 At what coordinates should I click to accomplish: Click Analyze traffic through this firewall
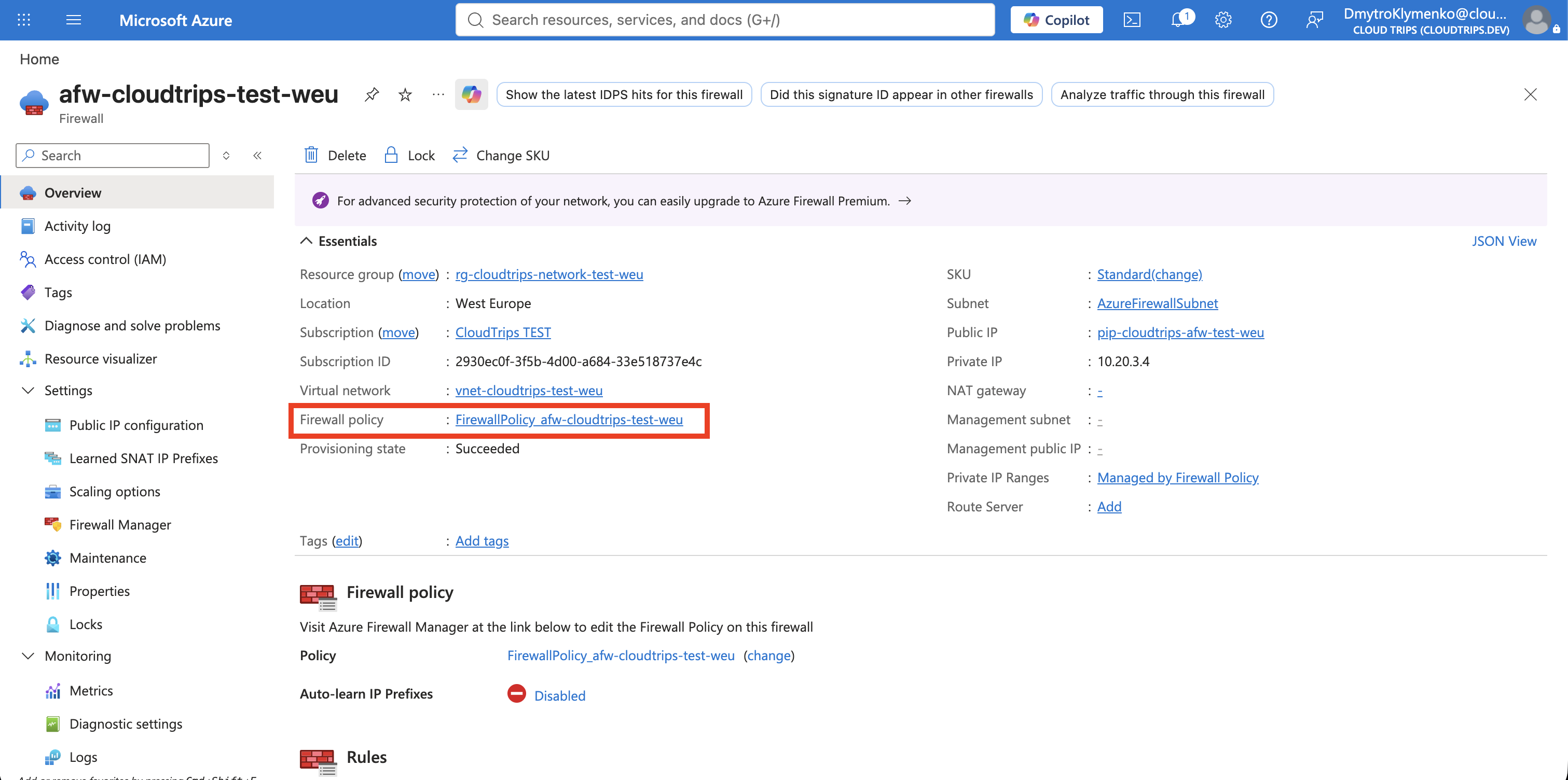1162,94
